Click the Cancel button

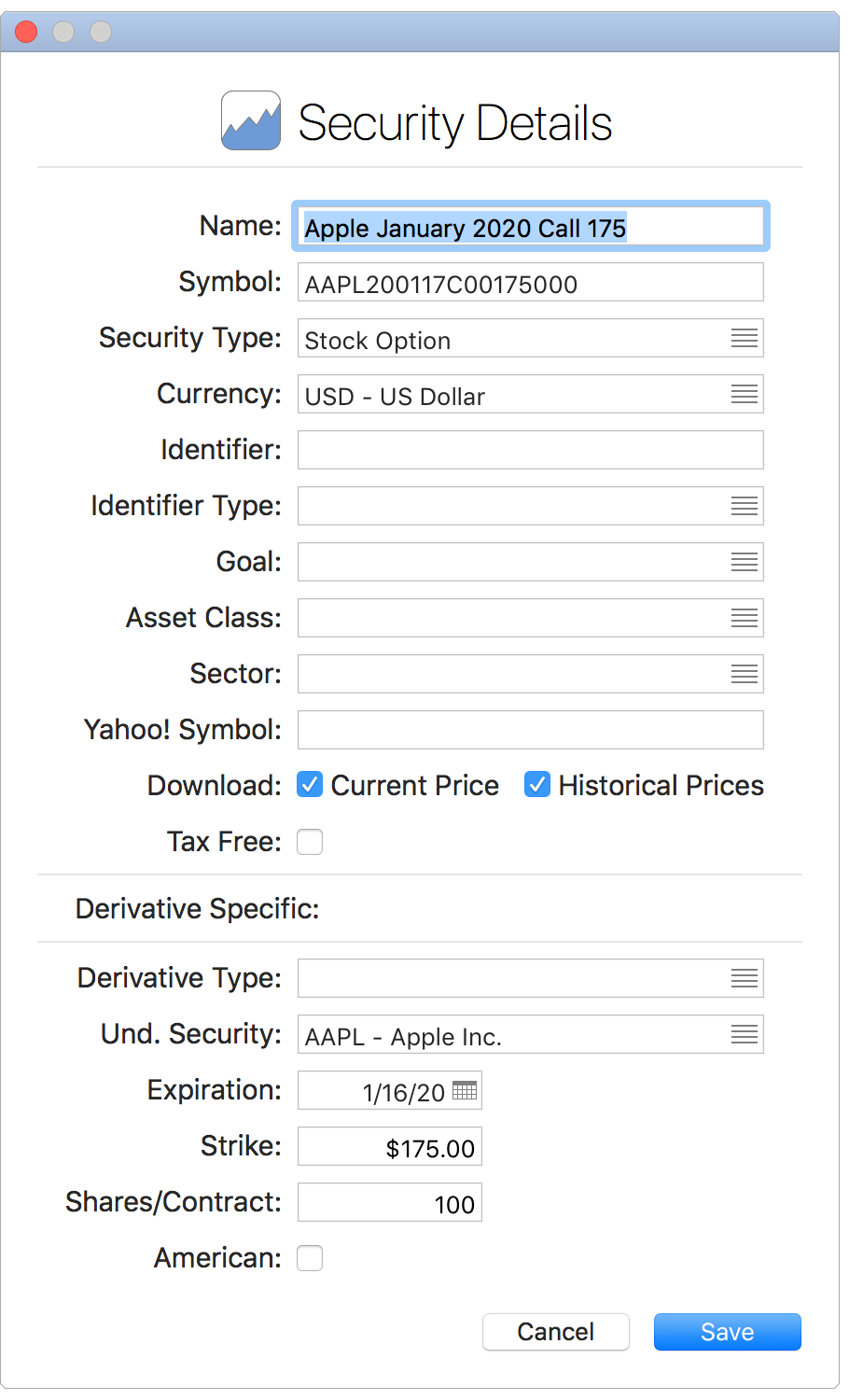tap(555, 1332)
